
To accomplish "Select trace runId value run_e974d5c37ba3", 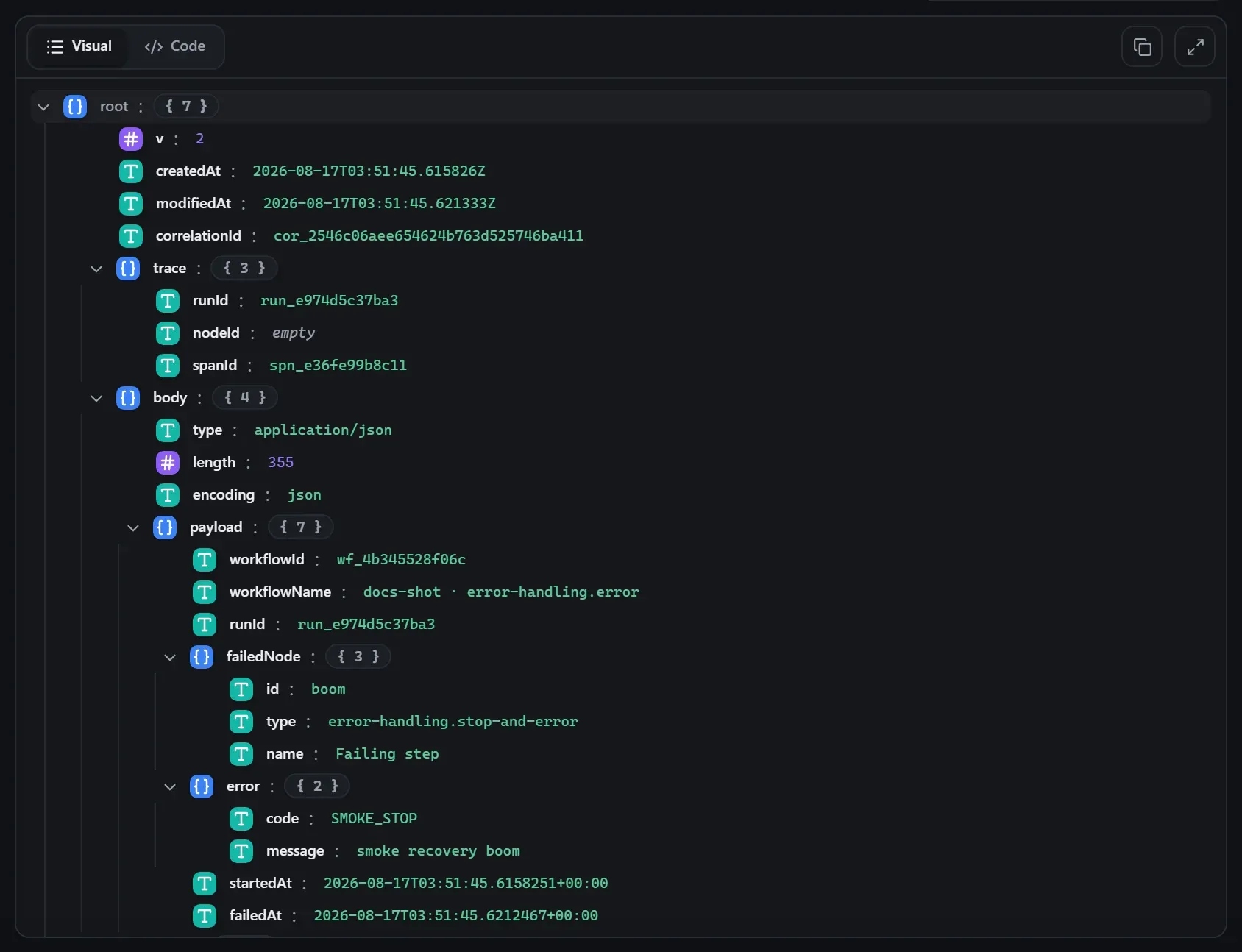I will 329,301.
